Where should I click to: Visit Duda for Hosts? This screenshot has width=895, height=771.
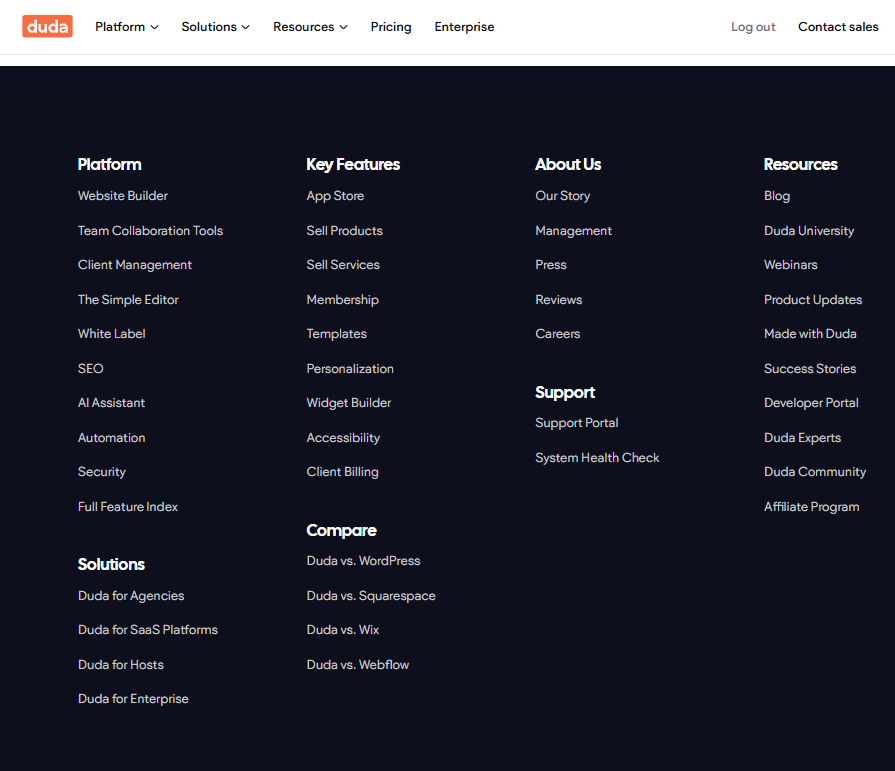coord(120,665)
